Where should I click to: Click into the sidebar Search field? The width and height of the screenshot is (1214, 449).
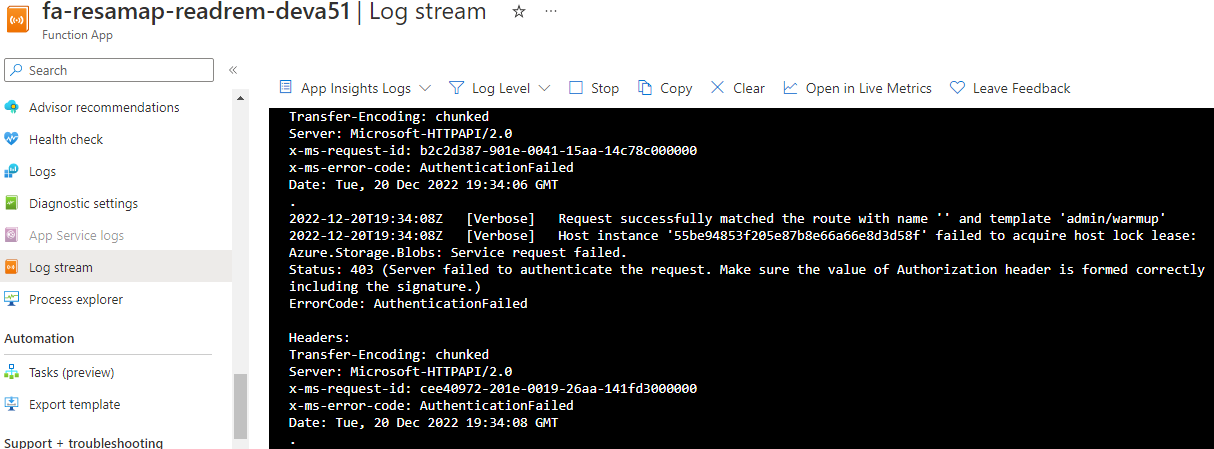click(109, 70)
